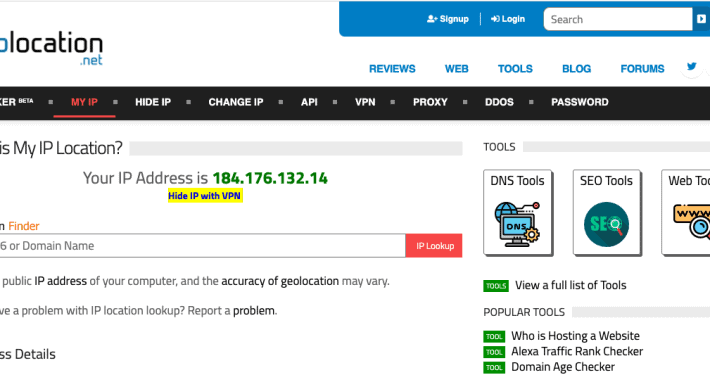Open the SEO Tools card

607,212
